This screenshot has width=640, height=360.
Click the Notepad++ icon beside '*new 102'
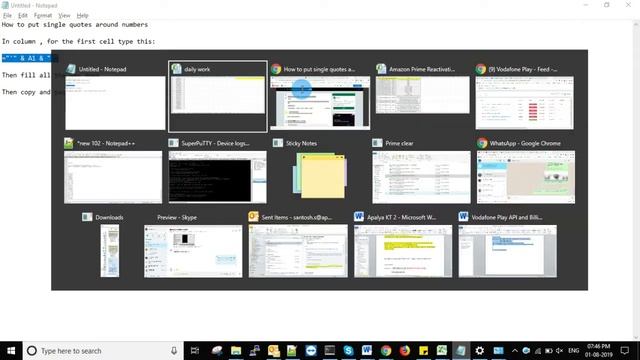point(69,143)
